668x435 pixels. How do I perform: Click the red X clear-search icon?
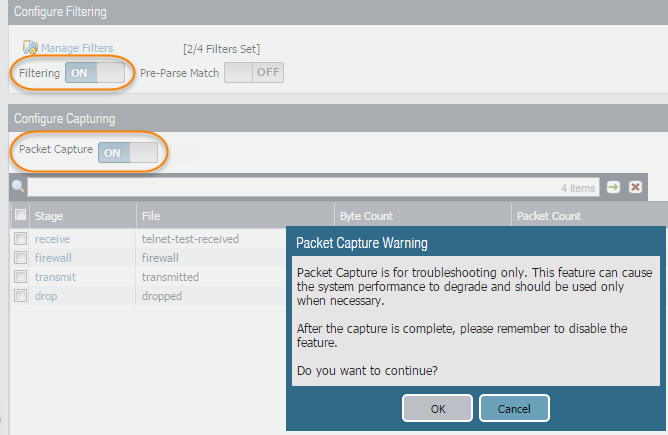tap(635, 187)
